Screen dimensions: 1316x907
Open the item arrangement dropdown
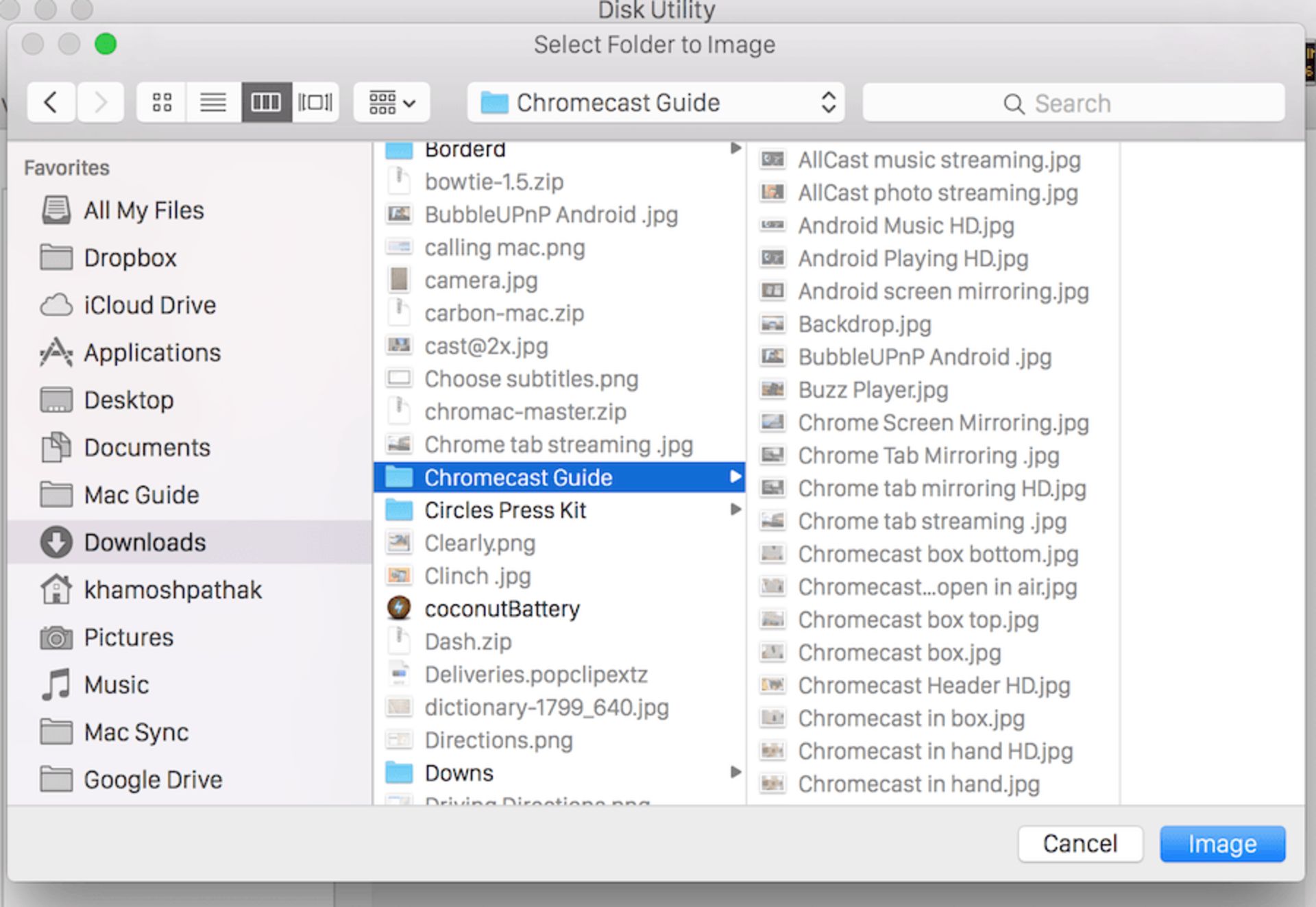391,103
